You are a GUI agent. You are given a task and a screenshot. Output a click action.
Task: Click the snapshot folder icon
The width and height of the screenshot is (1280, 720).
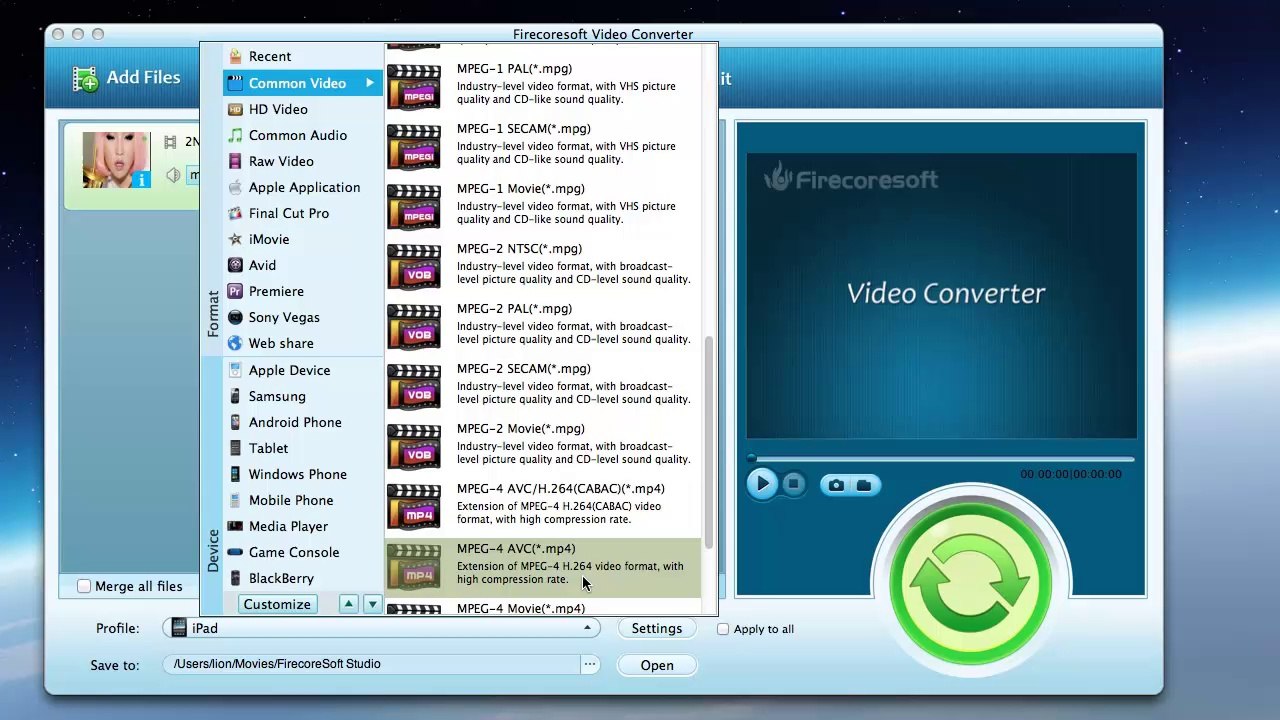(864, 485)
